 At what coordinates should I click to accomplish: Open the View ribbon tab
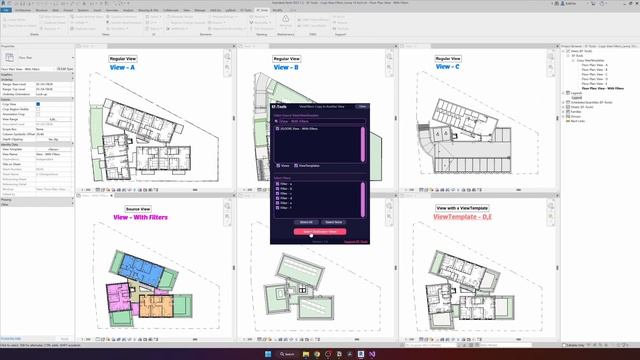(187, 10)
